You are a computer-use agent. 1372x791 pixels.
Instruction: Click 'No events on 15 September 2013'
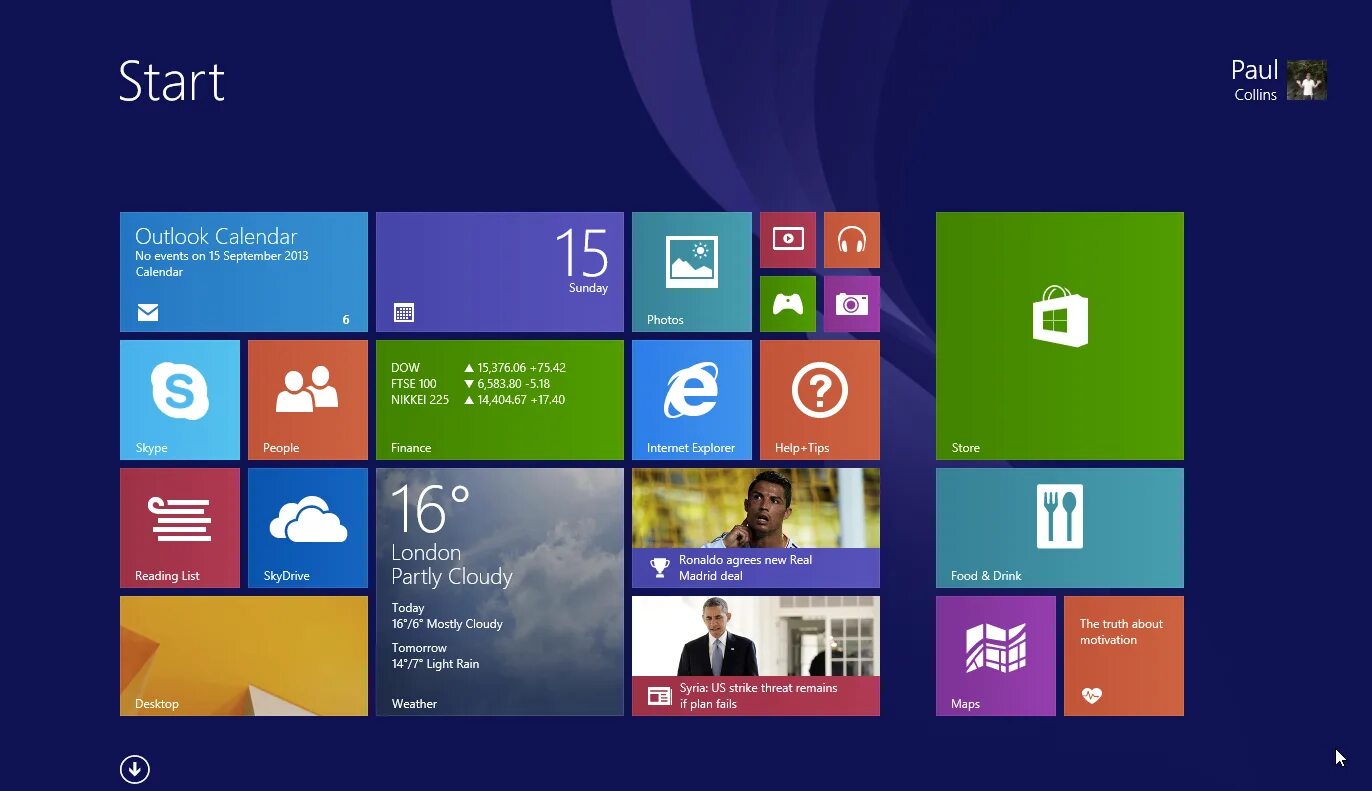[x=222, y=256]
